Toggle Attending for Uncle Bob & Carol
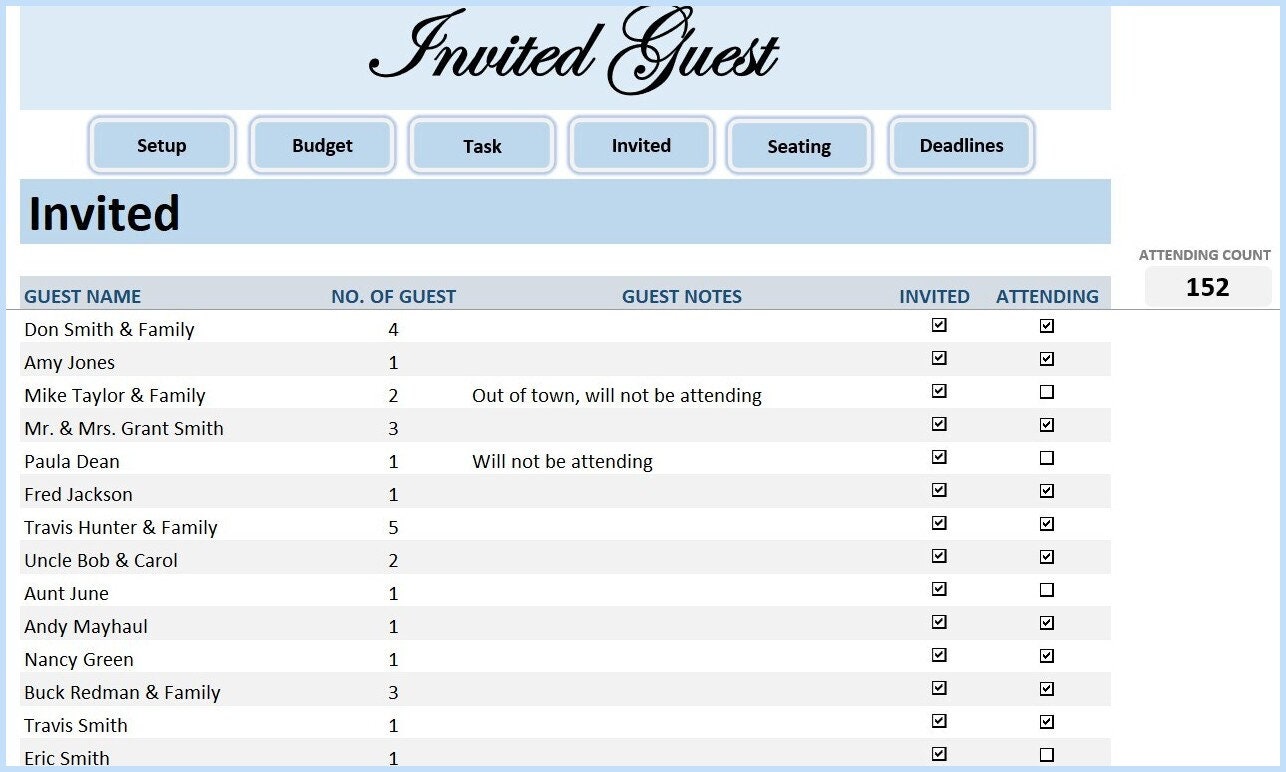This screenshot has height=772, width=1286. (1047, 557)
